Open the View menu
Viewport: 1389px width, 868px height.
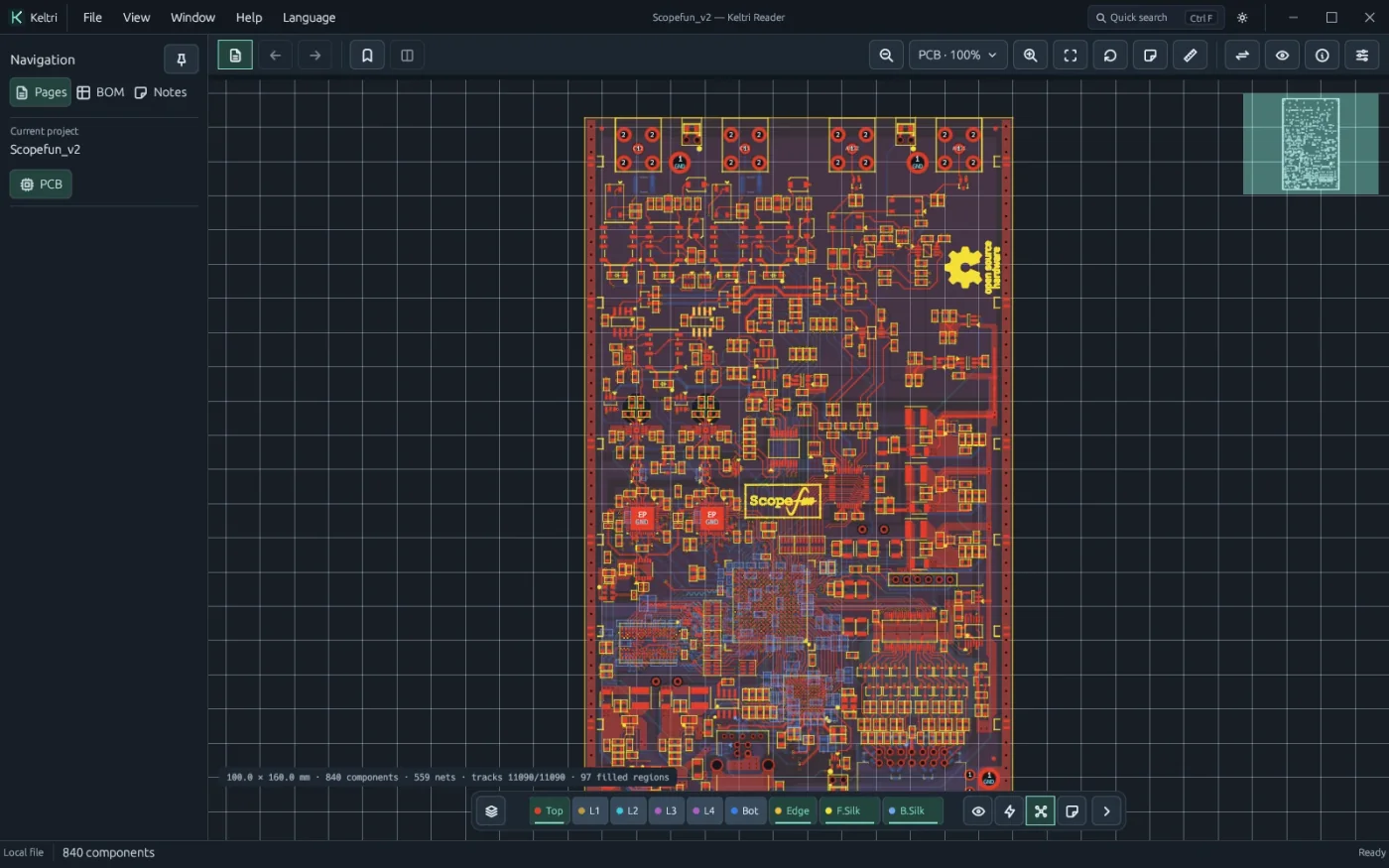click(x=136, y=18)
